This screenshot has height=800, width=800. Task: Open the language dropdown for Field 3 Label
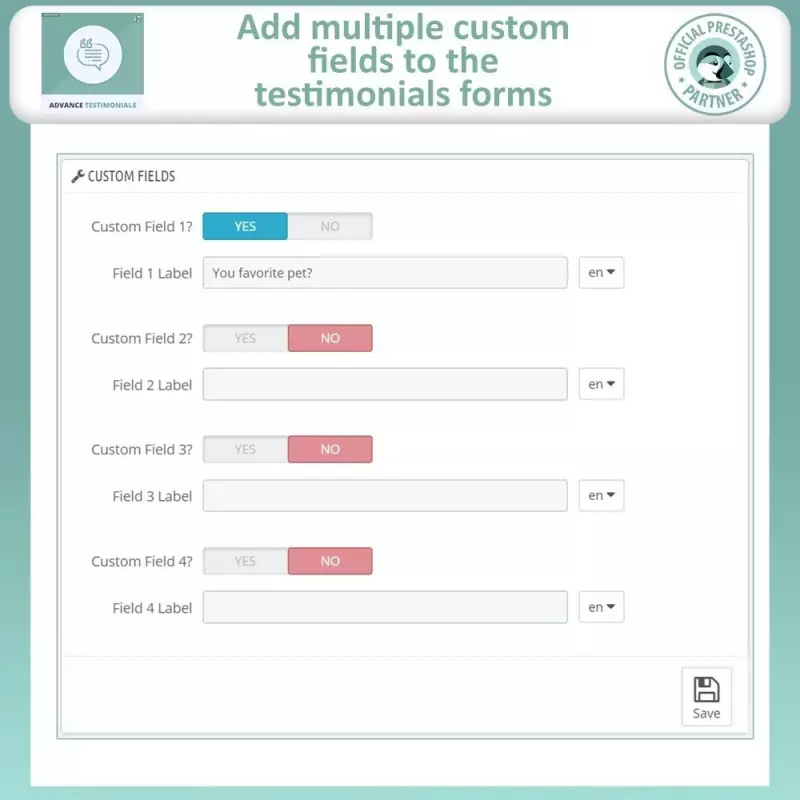(601, 495)
